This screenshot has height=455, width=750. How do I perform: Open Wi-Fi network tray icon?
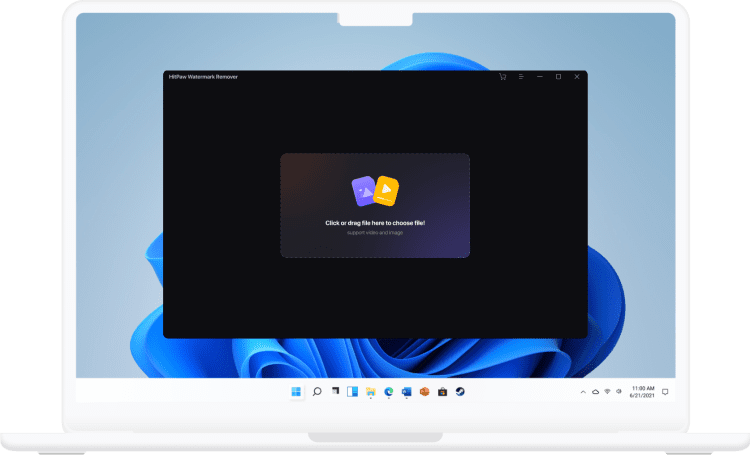pos(607,392)
